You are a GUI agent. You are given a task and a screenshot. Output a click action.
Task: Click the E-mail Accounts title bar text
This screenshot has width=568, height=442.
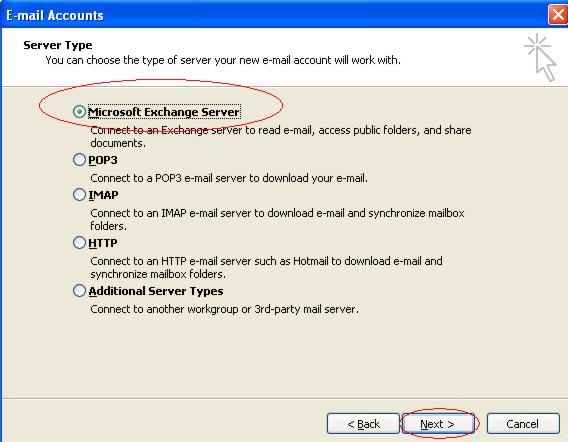point(55,16)
